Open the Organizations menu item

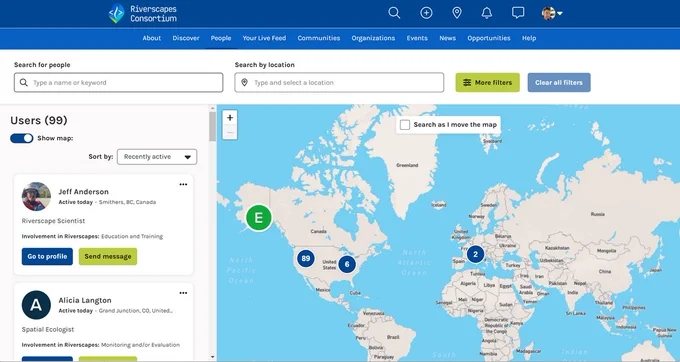coord(373,38)
